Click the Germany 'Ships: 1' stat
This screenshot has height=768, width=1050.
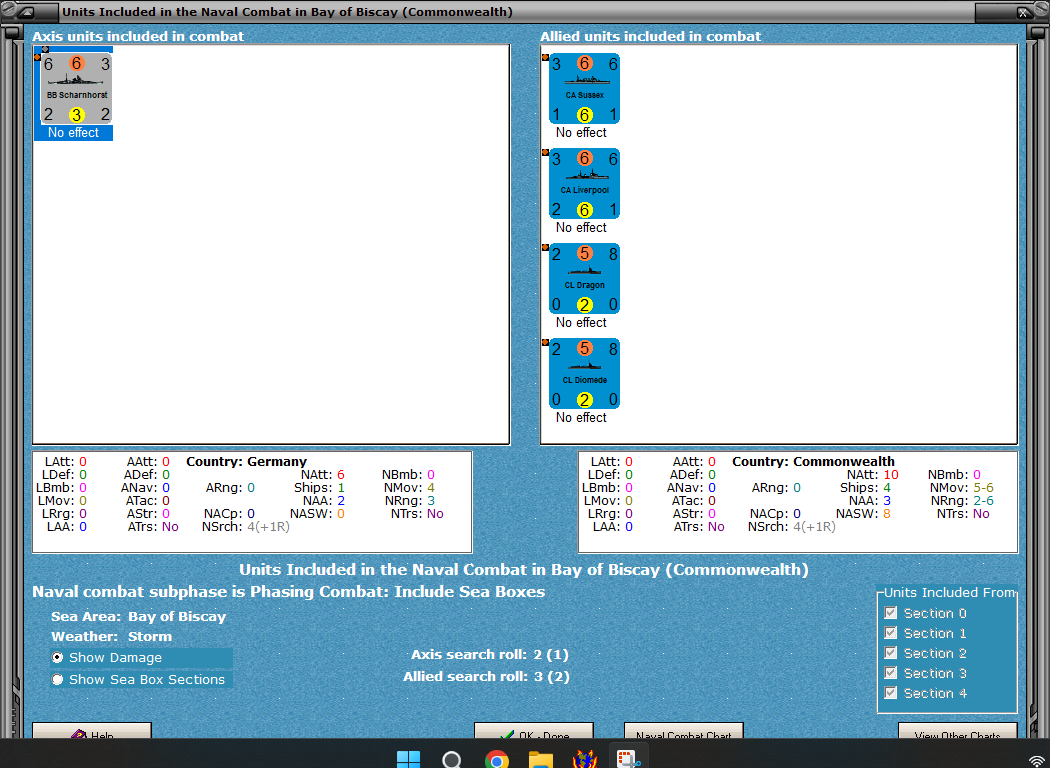point(319,487)
